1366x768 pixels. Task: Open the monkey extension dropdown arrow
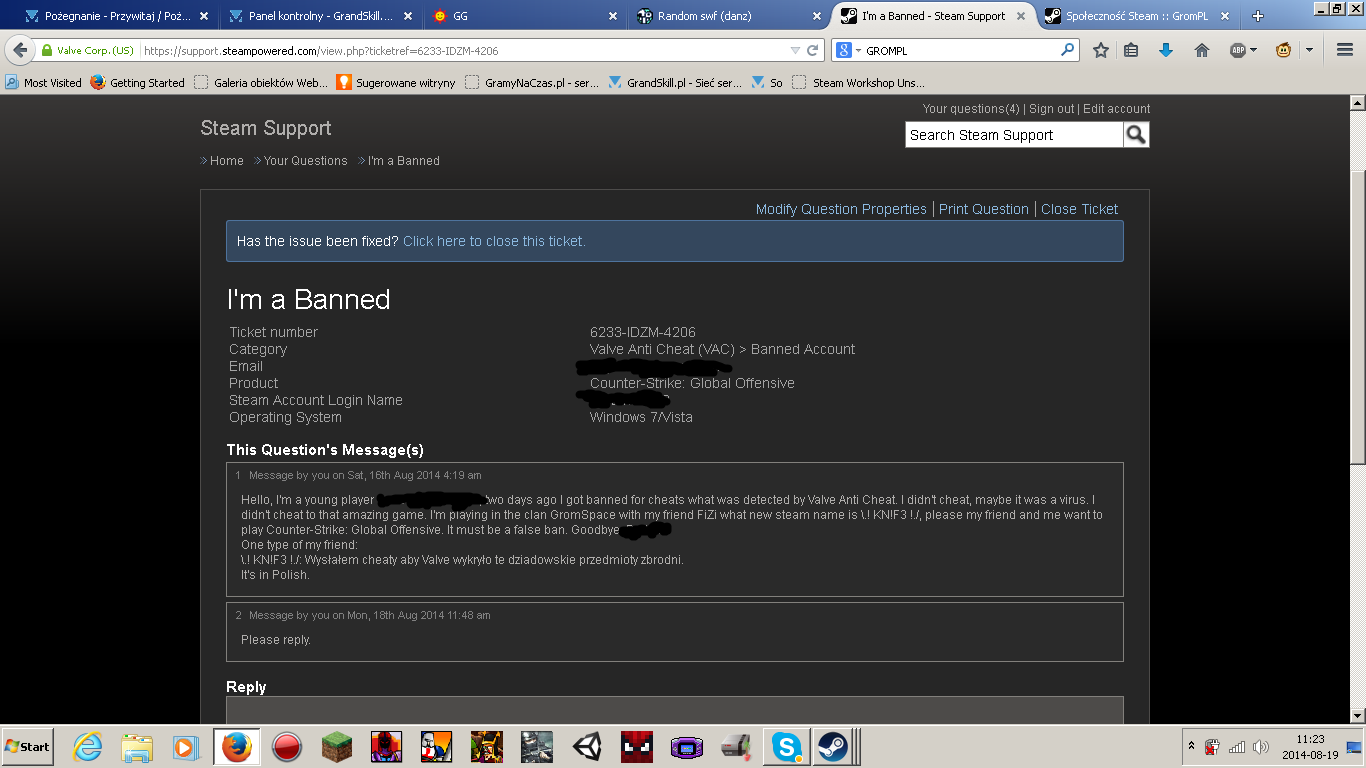[x=1308, y=50]
